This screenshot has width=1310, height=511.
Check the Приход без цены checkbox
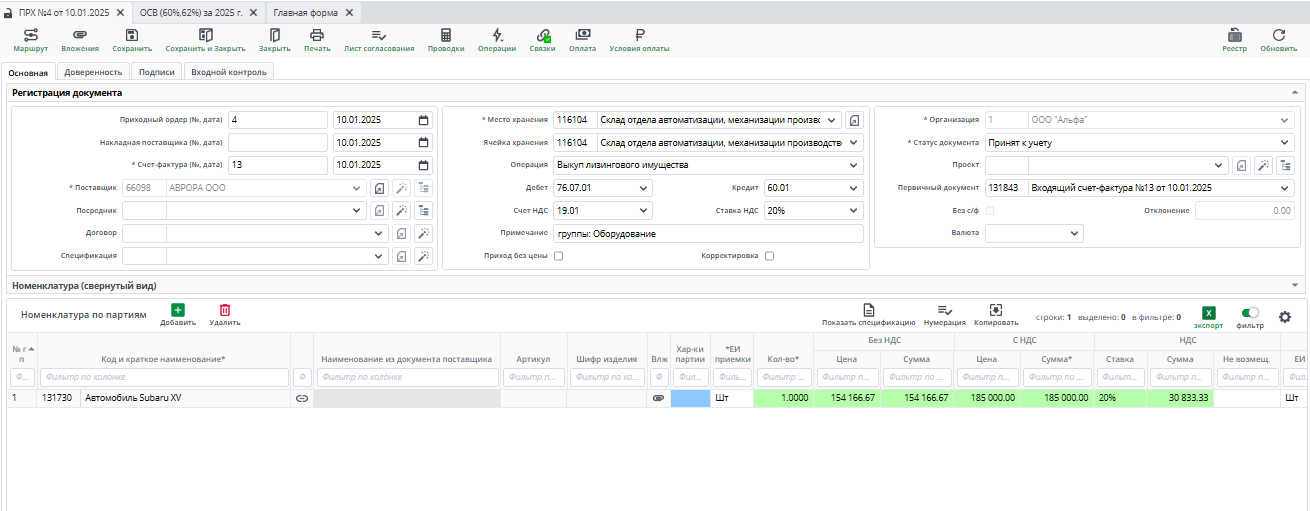(x=558, y=256)
